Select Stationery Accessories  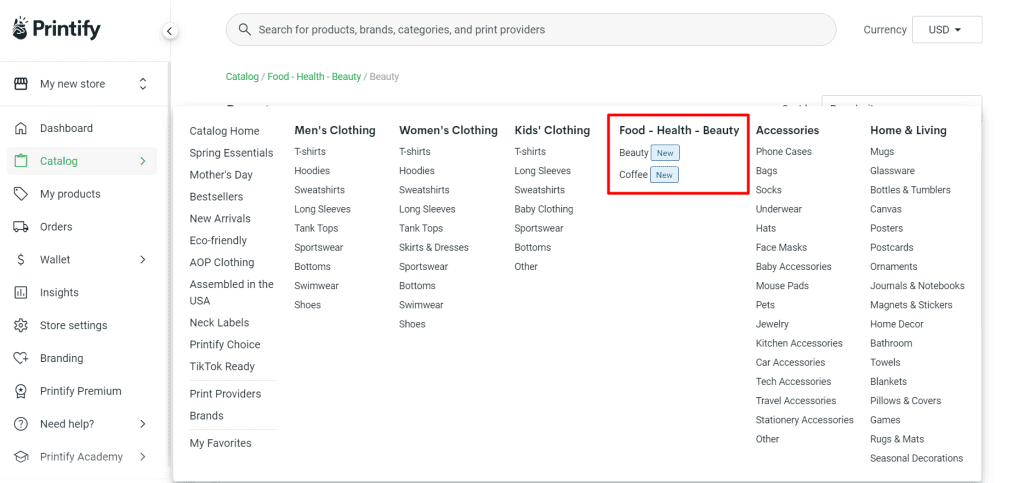coord(805,420)
